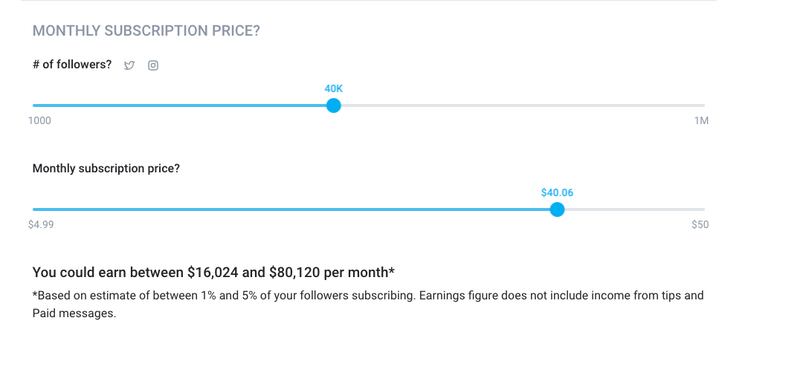Click the $40.06 value bubble

point(557,192)
